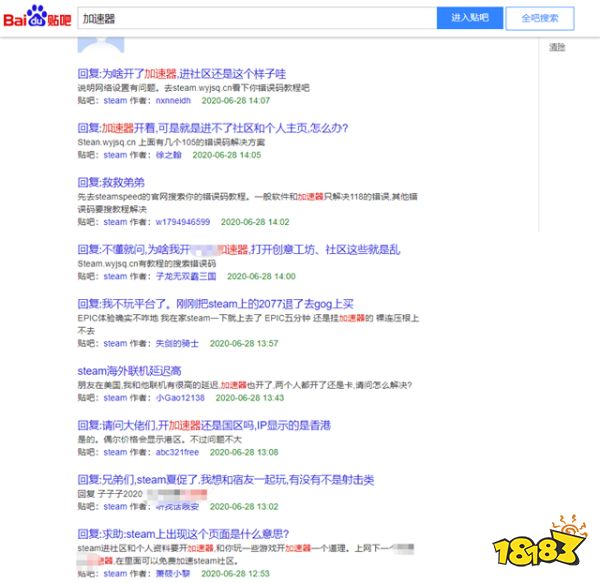
Task: Click snippet starting 先去steamspeed的官网
Action: click(247, 202)
